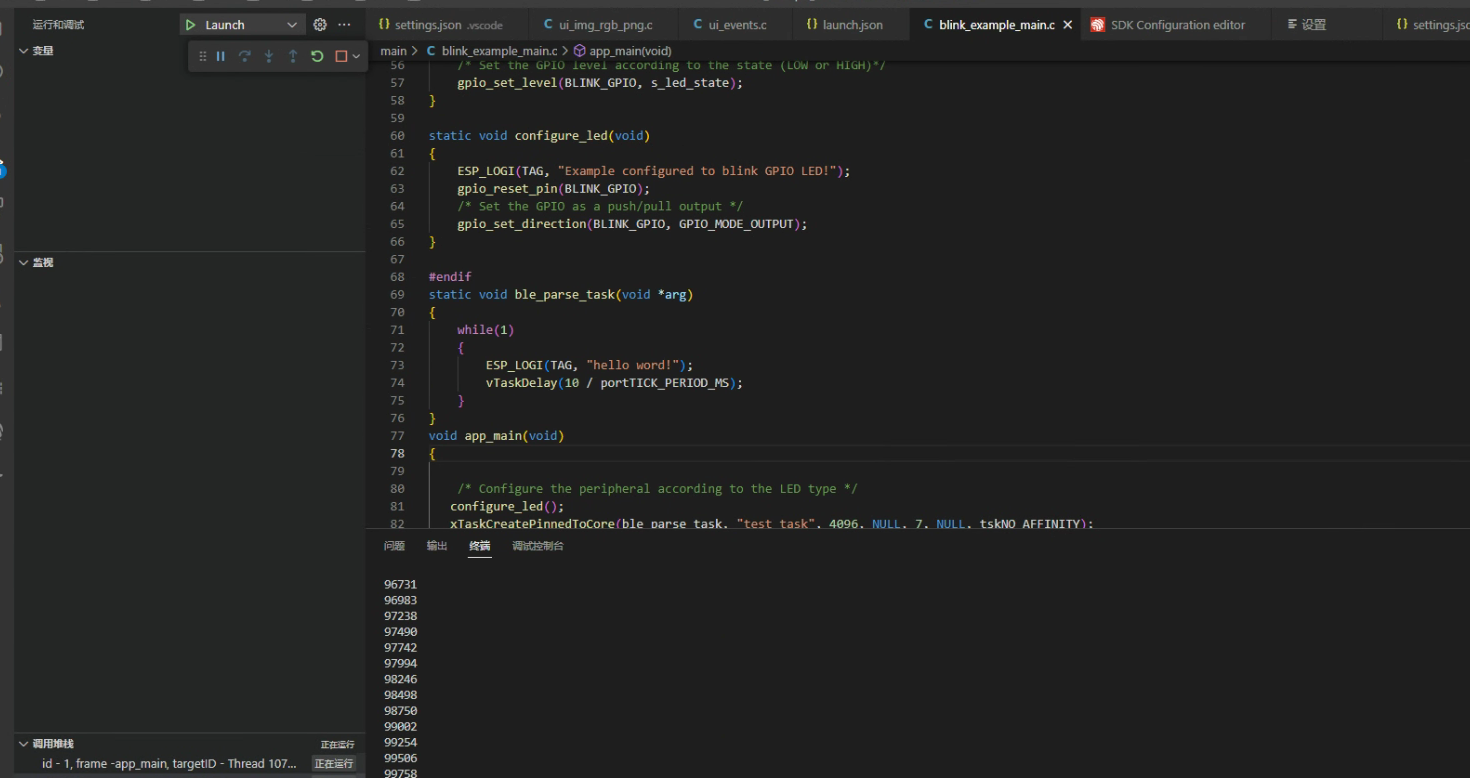Click the while(1) statement
This screenshot has width=1470, height=778.
486,330
